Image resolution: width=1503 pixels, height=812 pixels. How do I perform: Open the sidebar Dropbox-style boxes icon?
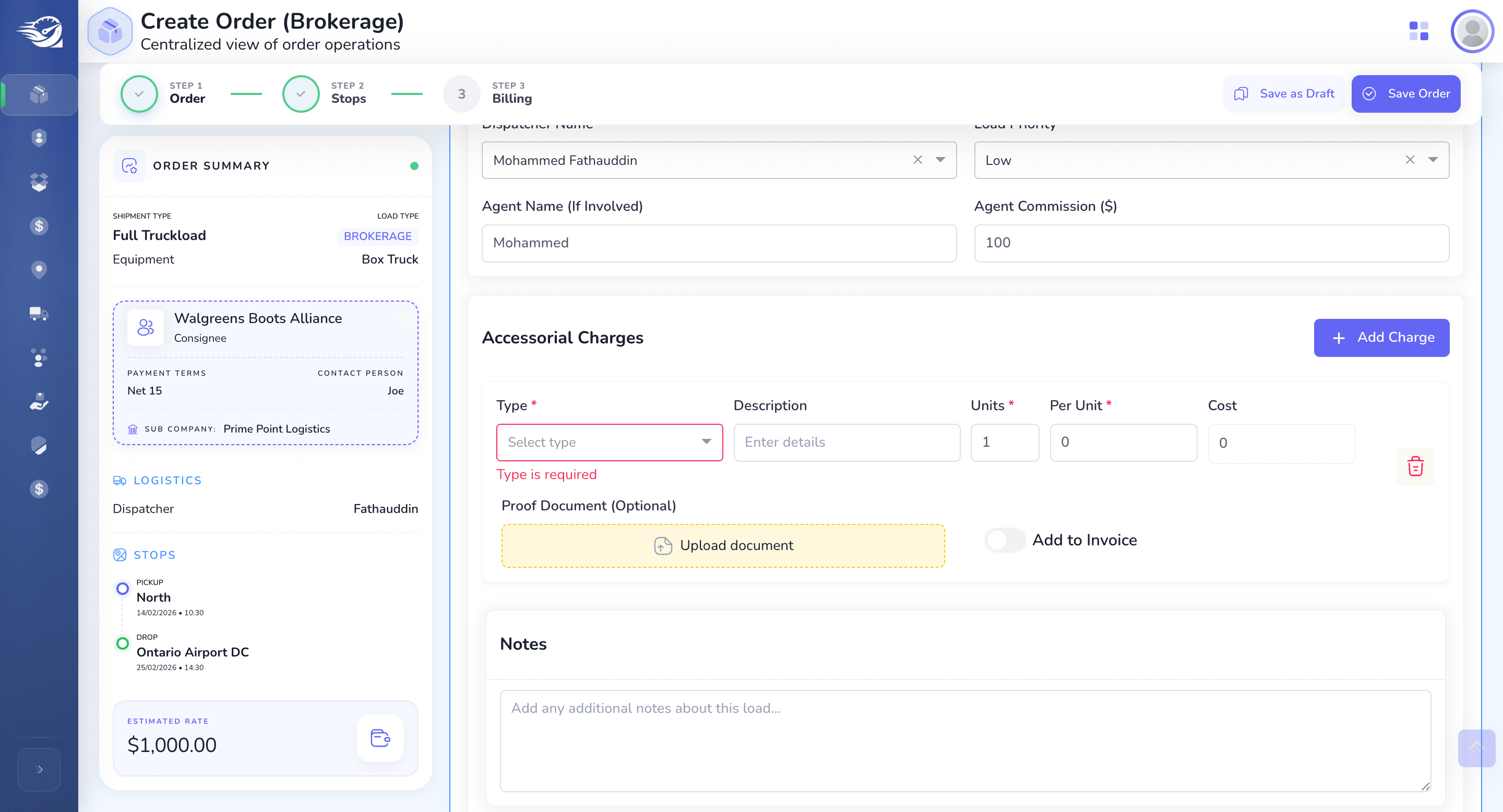(39, 182)
